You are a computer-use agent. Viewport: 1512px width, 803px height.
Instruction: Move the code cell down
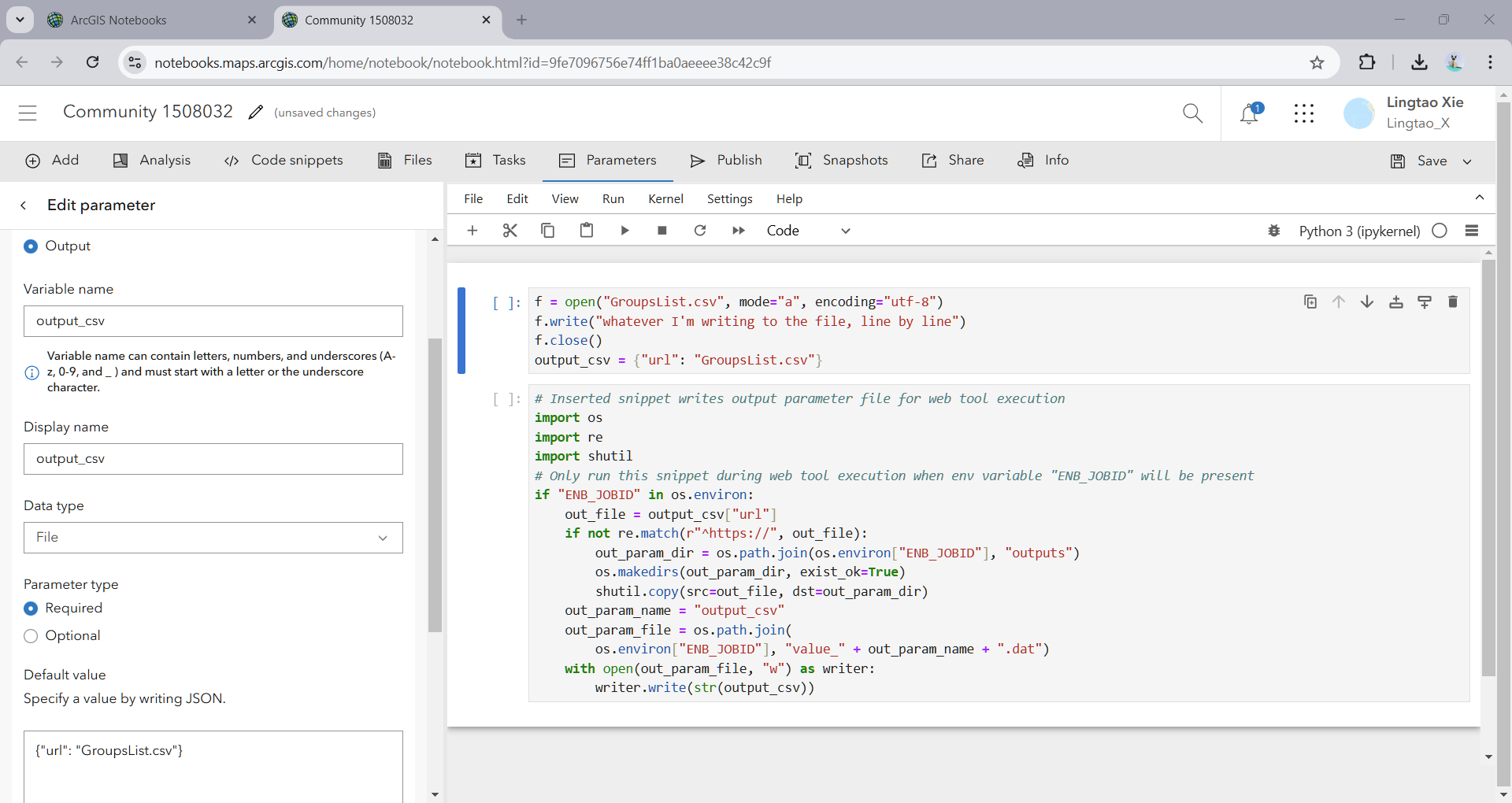[x=1367, y=302]
